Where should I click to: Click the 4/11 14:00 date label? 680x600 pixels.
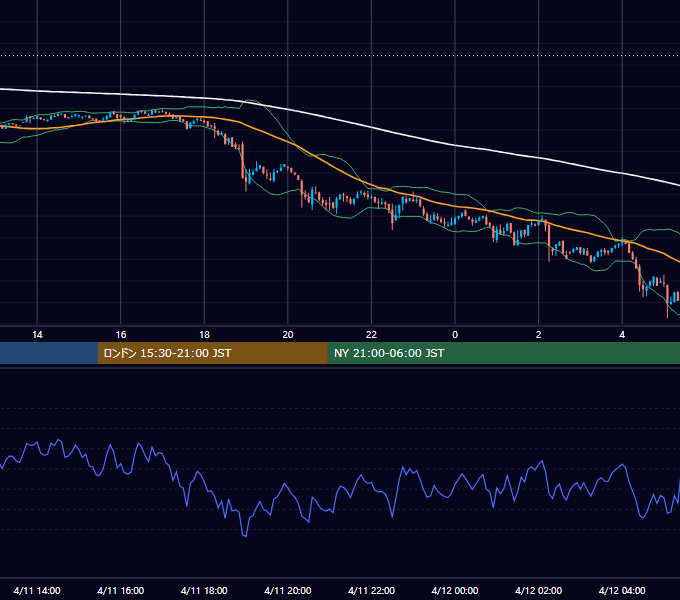tap(37, 590)
